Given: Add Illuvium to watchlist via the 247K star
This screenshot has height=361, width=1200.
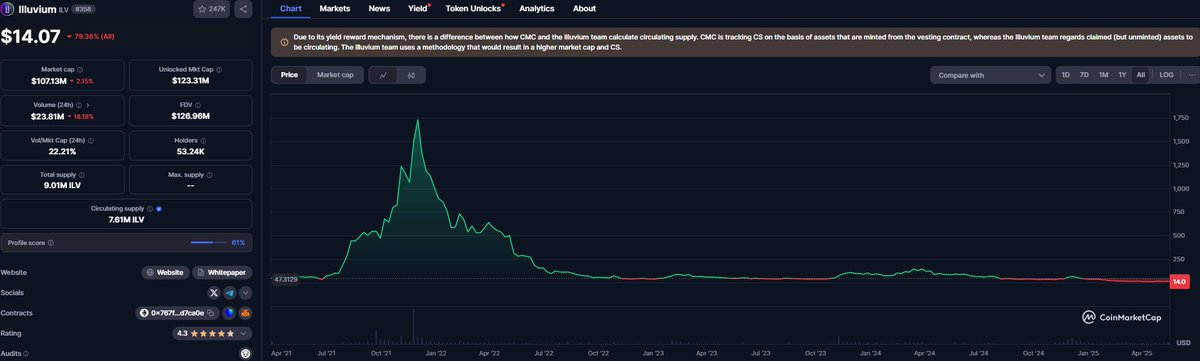Looking at the screenshot, I should 211,9.
